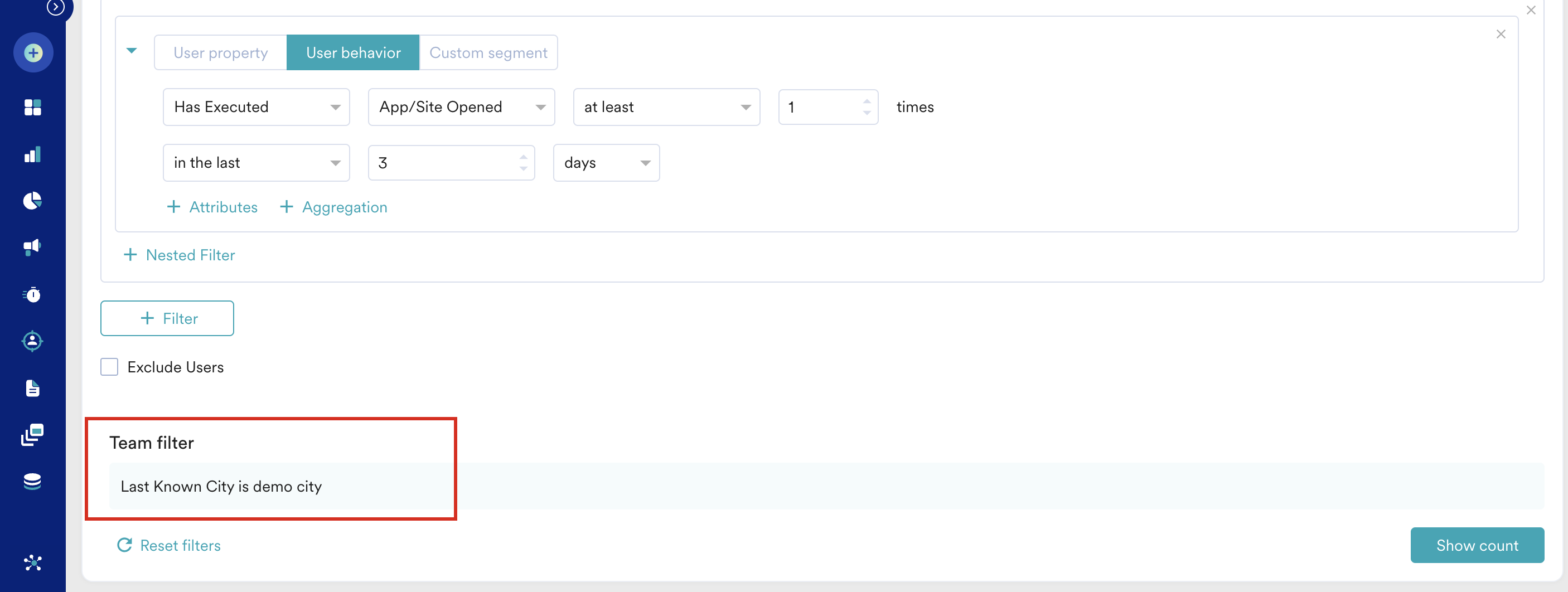The image size is (1568, 592).
Task: Open the stopwatch icon in sidebar
Action: click(x=33, y=294)
